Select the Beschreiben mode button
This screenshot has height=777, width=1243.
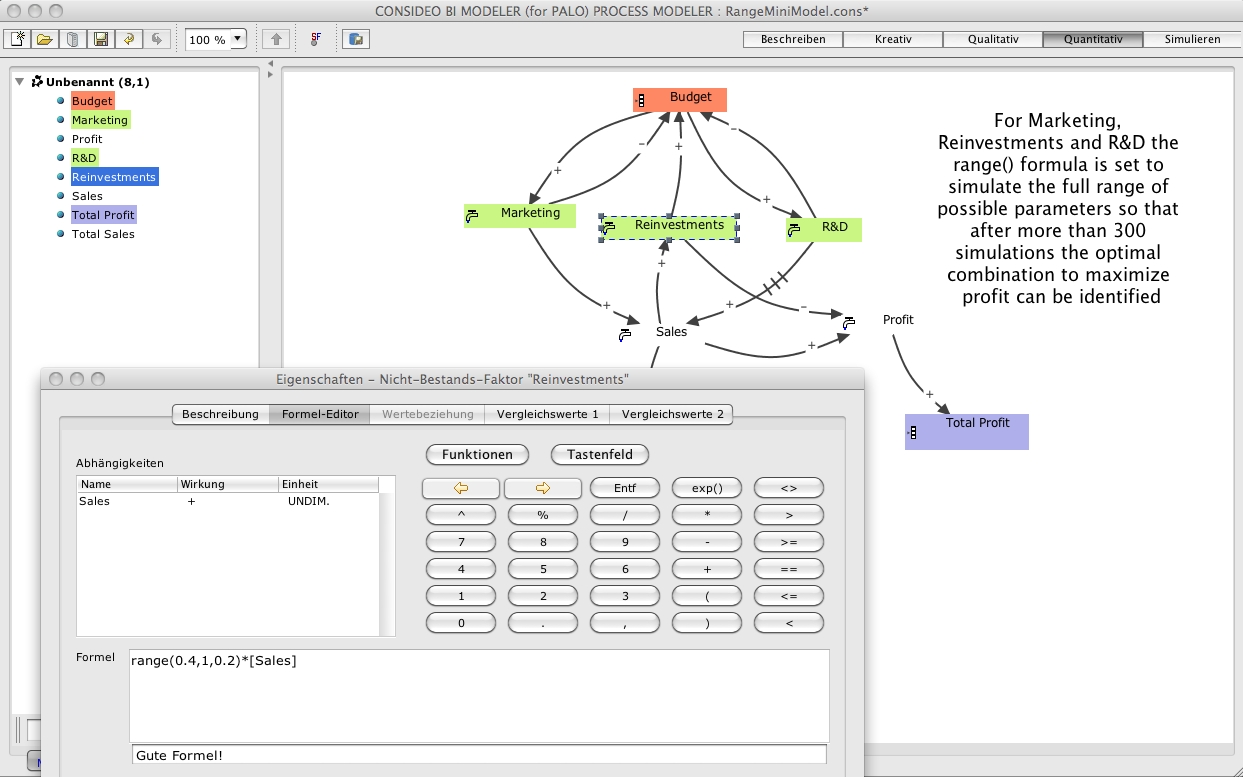click(x=793, y=39)
